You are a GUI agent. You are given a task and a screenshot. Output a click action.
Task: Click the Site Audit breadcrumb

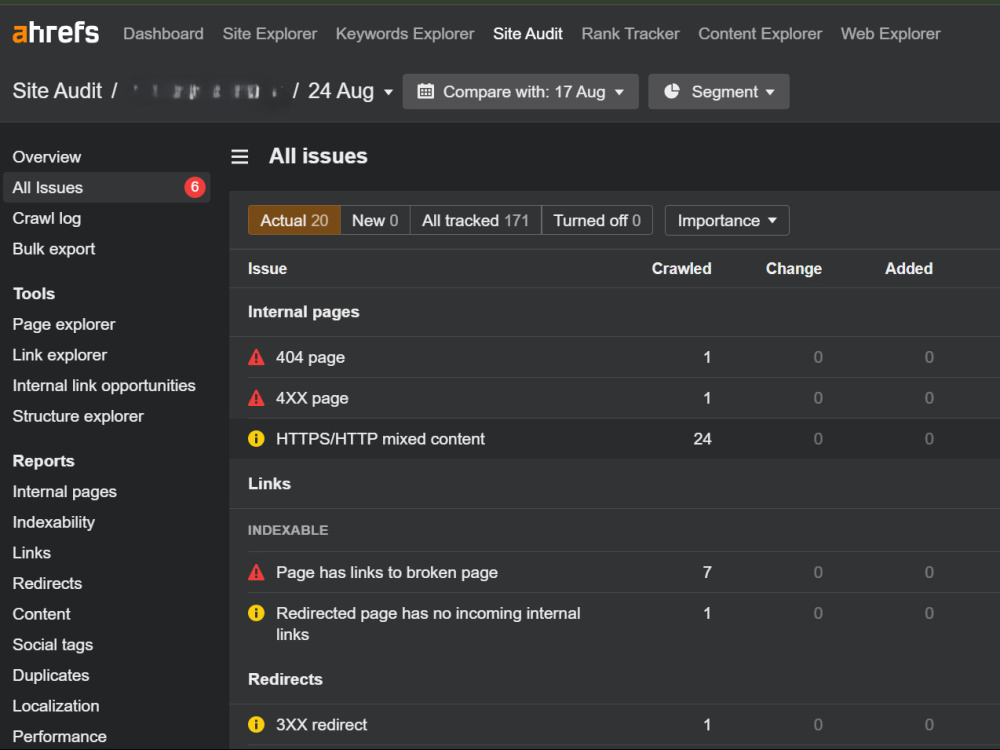[x=57, y=91]
